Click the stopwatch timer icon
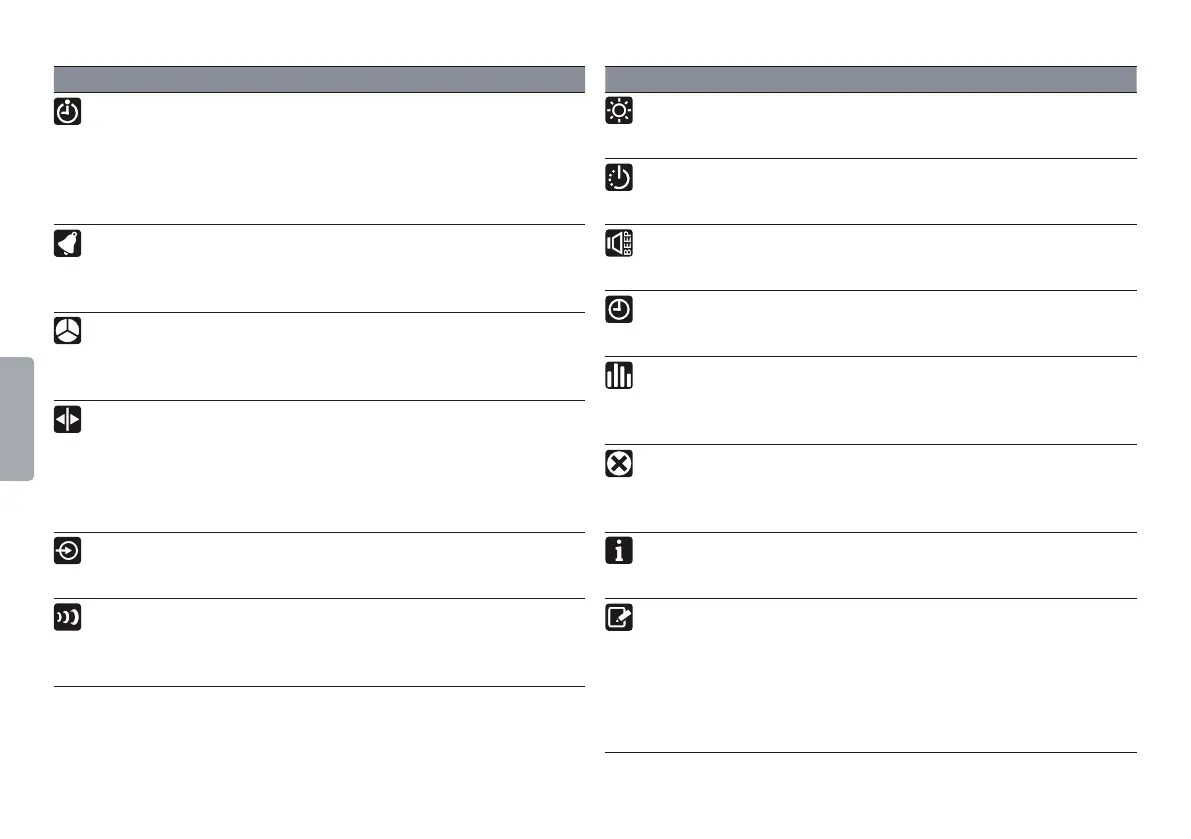Screen dimensions: 1191x839 [x=67, y=112]
